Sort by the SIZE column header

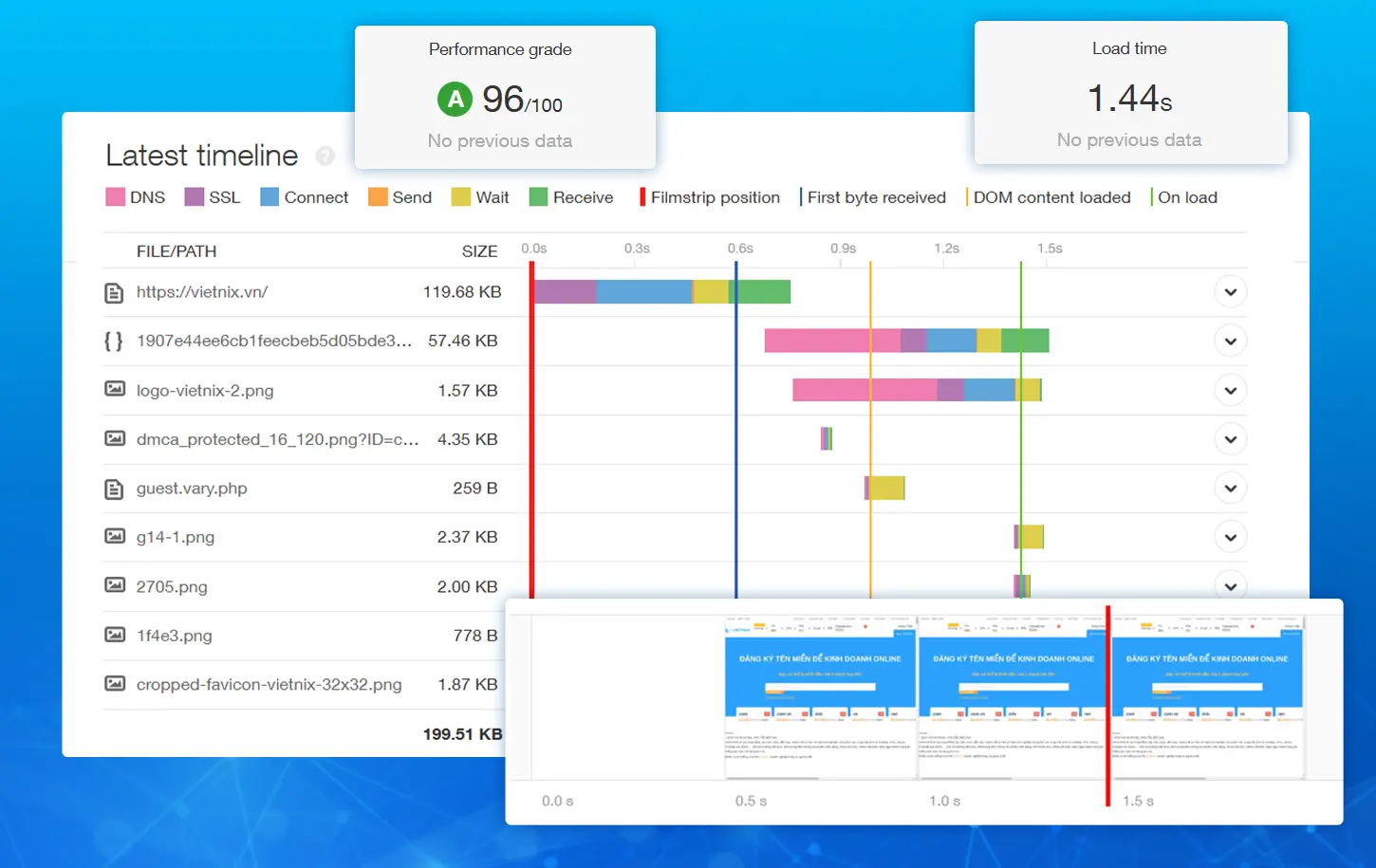pyautogui.click(x=479, y=251)
